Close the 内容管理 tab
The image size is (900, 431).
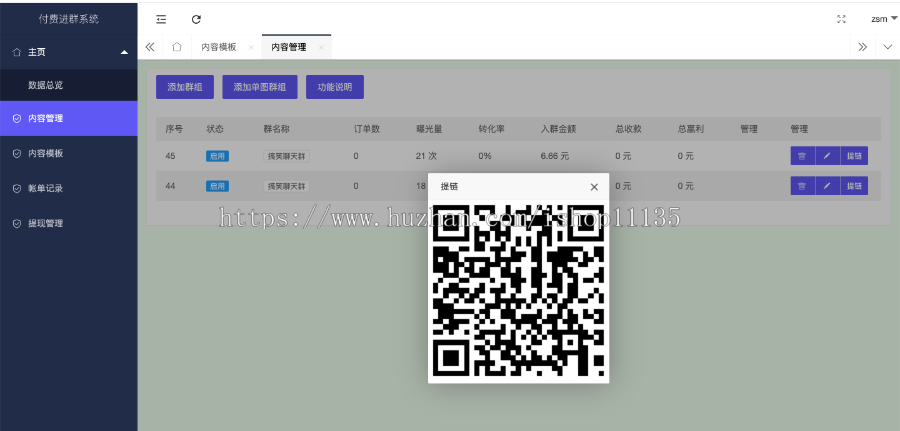click(321, 48)
